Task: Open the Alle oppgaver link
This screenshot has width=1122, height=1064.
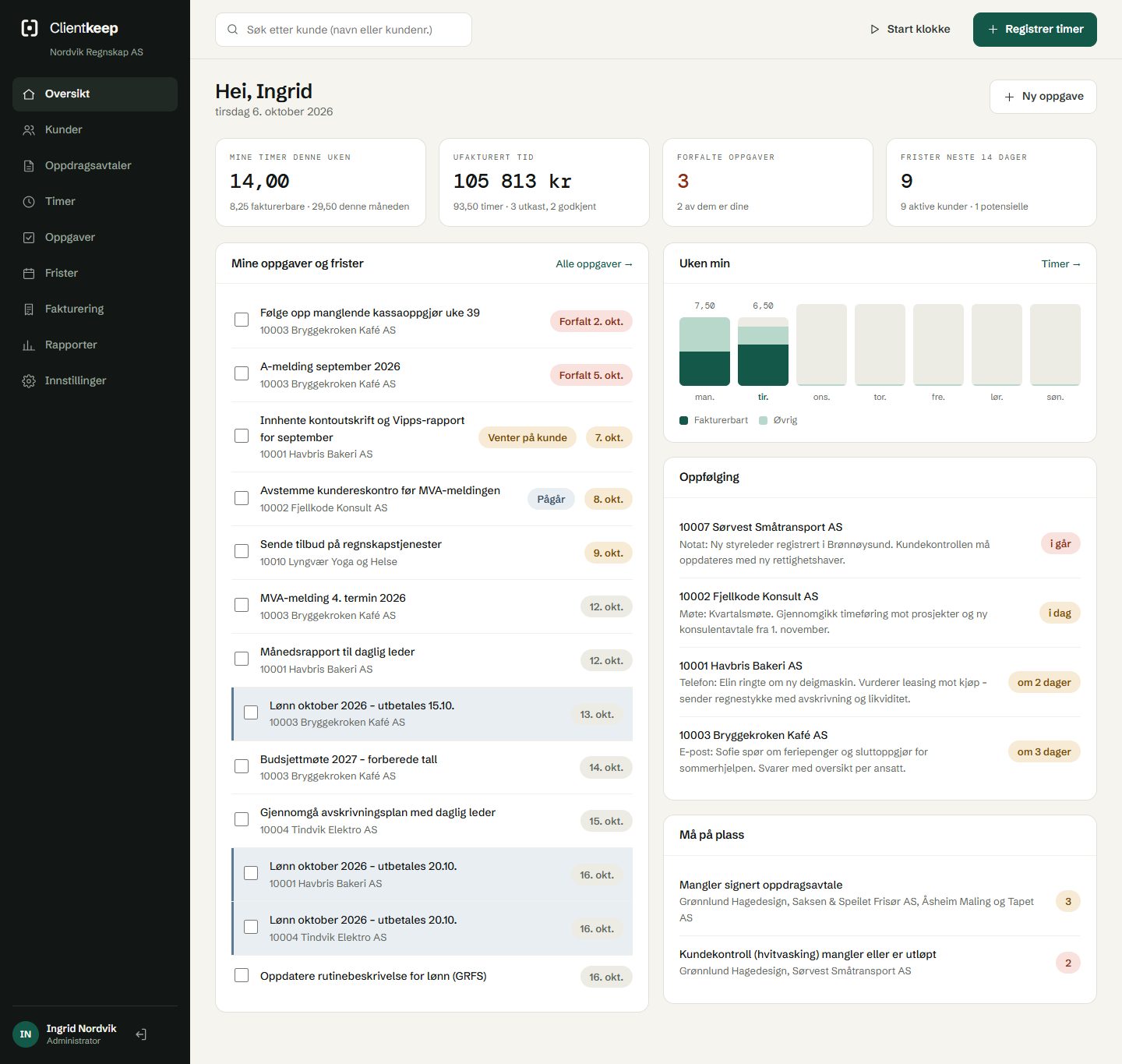Action: click(594, 264)
